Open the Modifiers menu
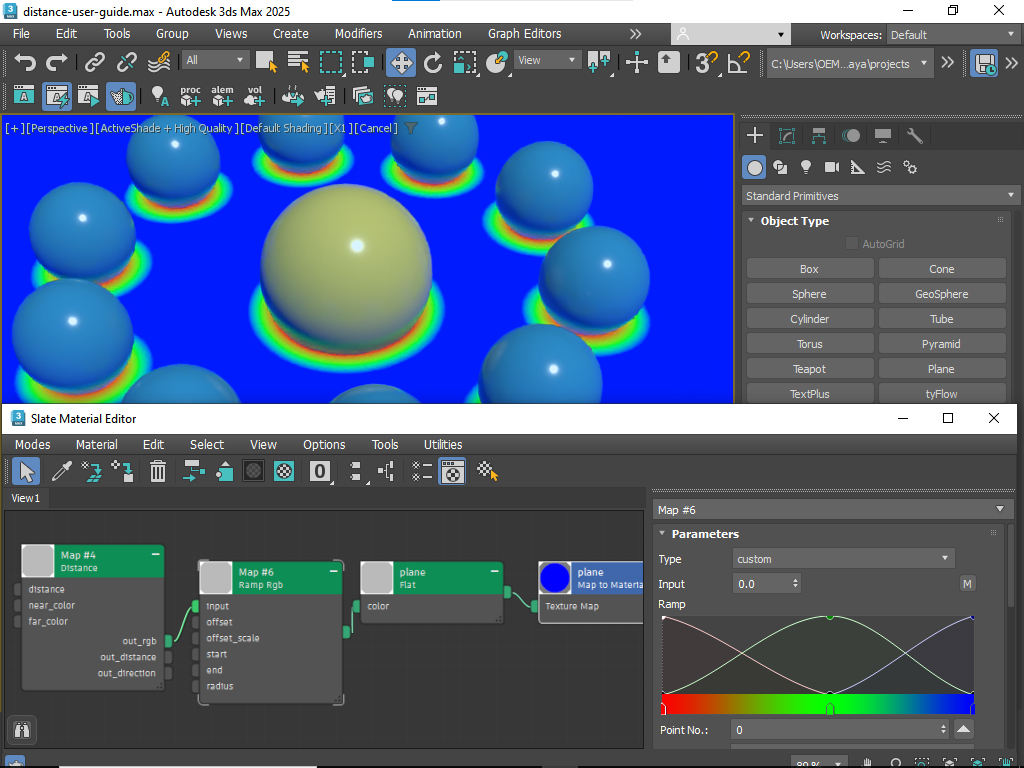The width and height of the screenshot is (1024, 768). click(x=358, y=33)
